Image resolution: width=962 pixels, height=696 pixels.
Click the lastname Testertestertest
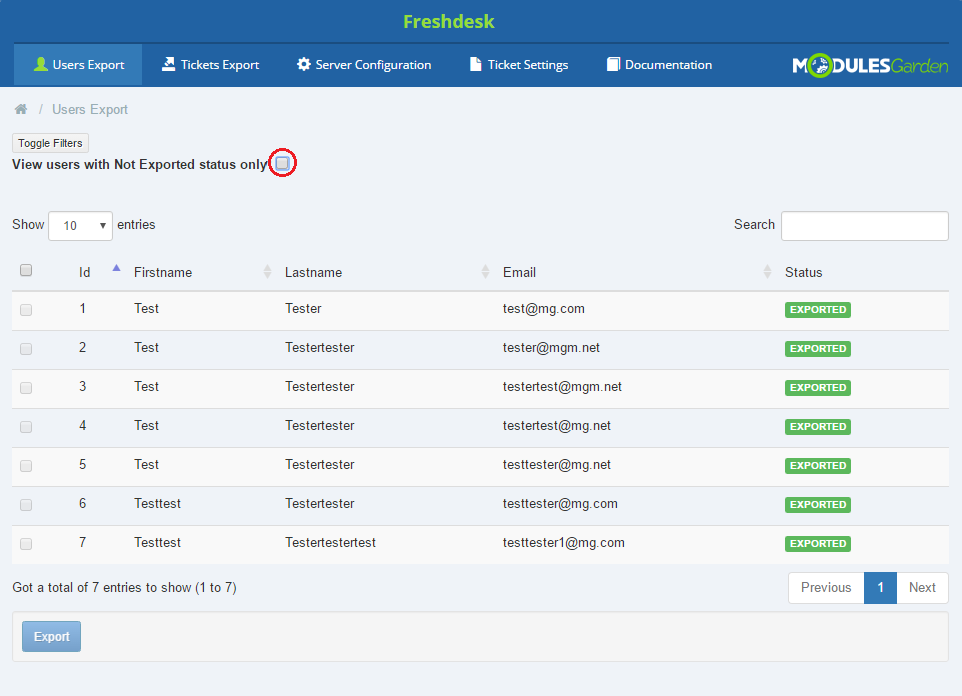[x=330, y=543]
